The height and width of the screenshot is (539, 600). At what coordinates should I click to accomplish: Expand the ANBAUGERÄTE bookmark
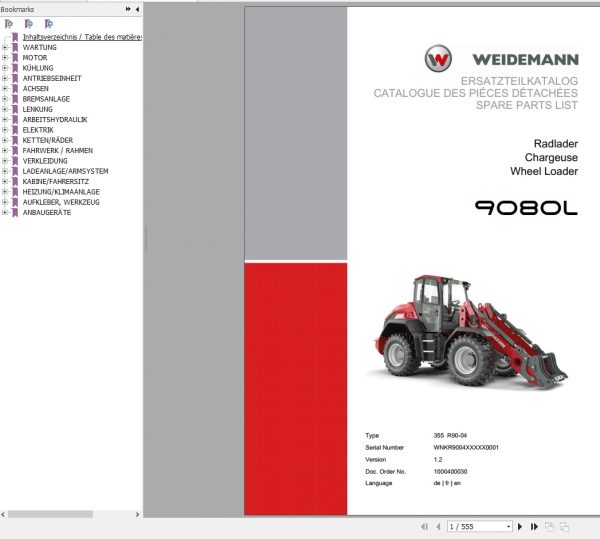(x=5, y=213)
